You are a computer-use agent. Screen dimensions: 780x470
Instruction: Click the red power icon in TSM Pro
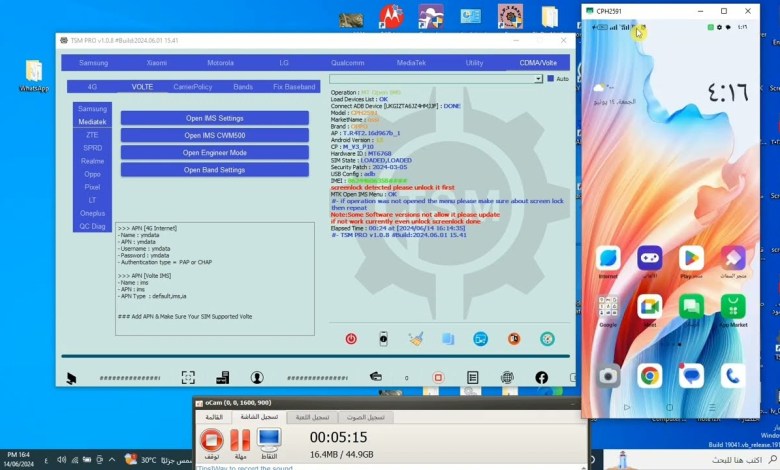[352, 339]
